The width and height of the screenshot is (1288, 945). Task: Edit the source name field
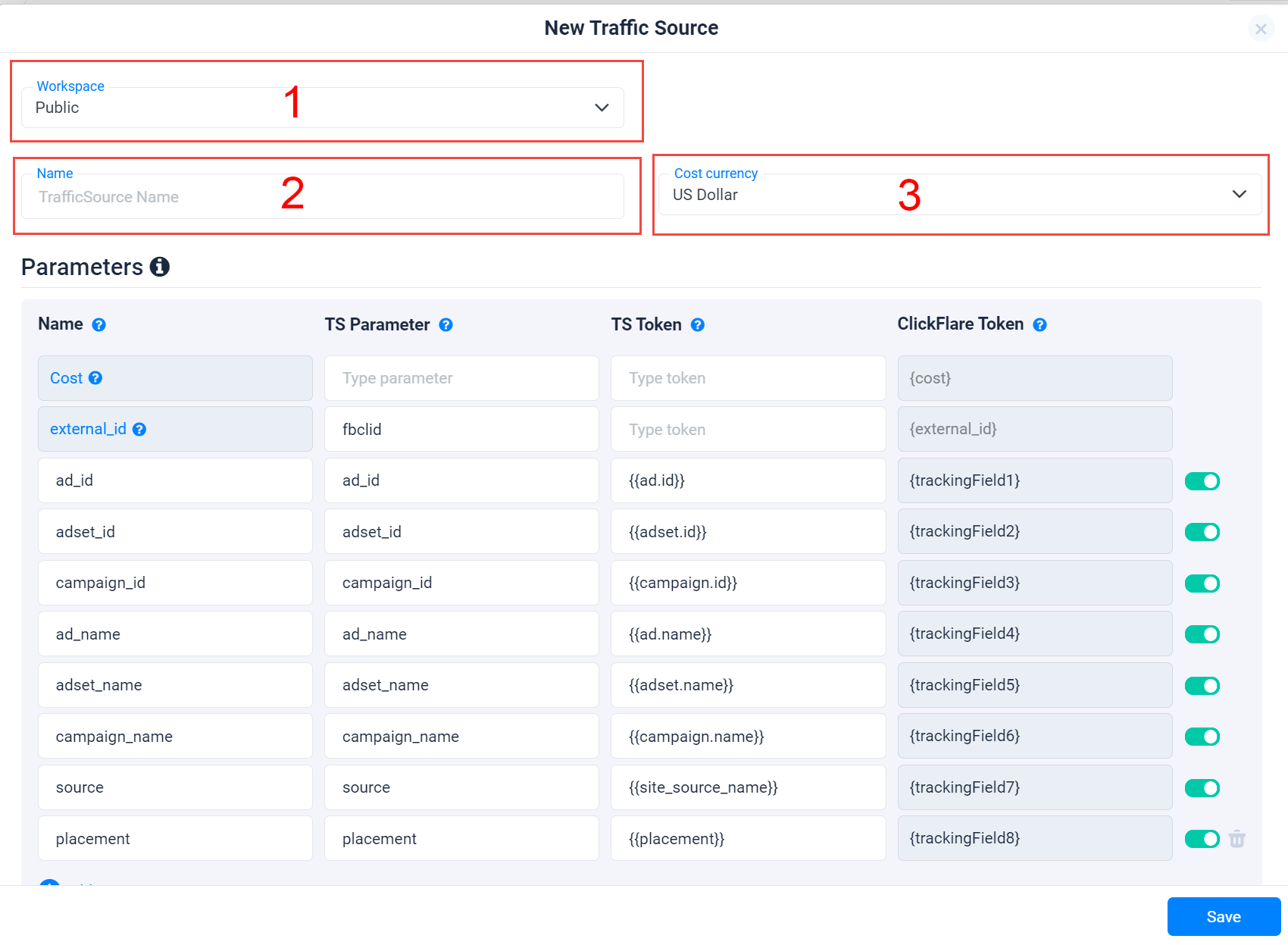(175, 787)
